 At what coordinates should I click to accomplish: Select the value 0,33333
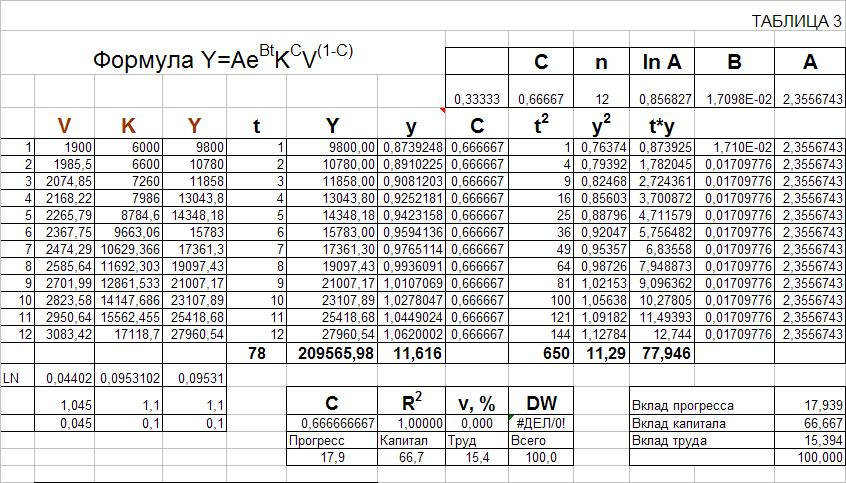coord(477,99)
